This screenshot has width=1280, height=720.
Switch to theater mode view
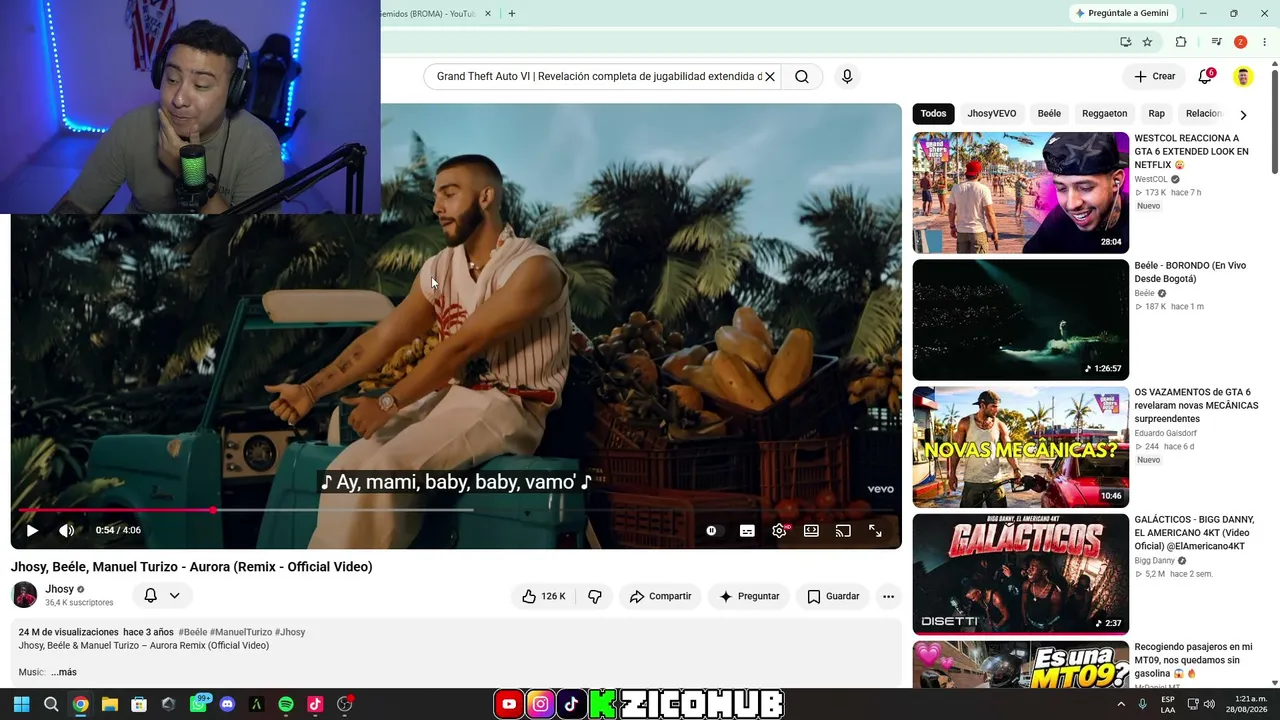click(811, 531)
